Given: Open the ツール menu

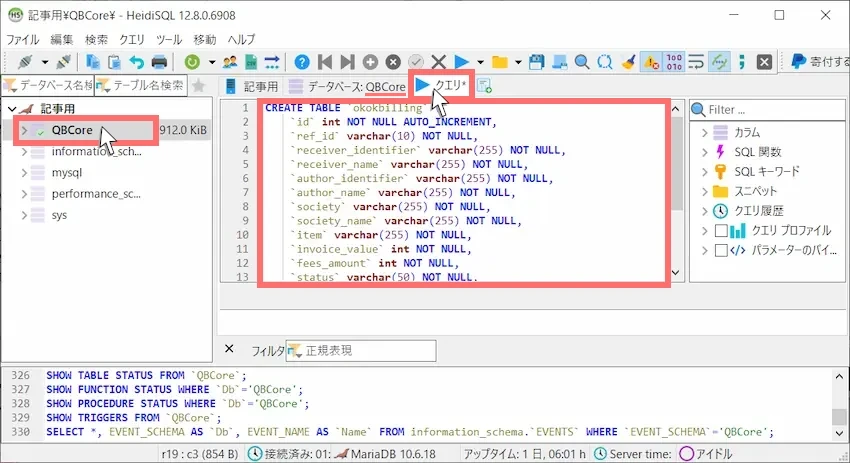Looking at the screenshot, I should (x=169, y=40).
